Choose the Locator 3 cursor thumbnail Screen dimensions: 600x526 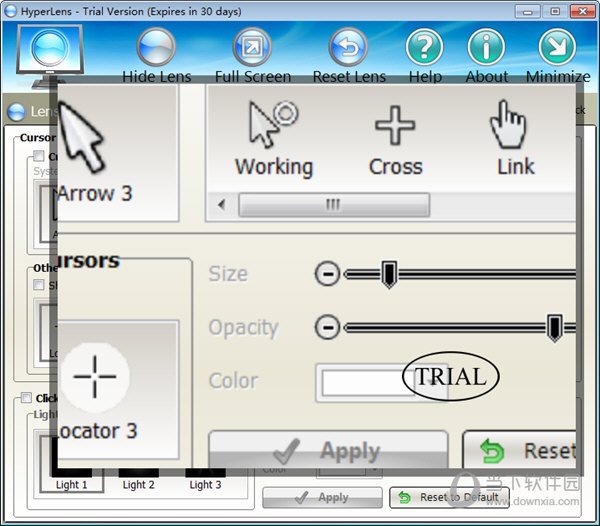pyautogui.click(x=118, y=389)
